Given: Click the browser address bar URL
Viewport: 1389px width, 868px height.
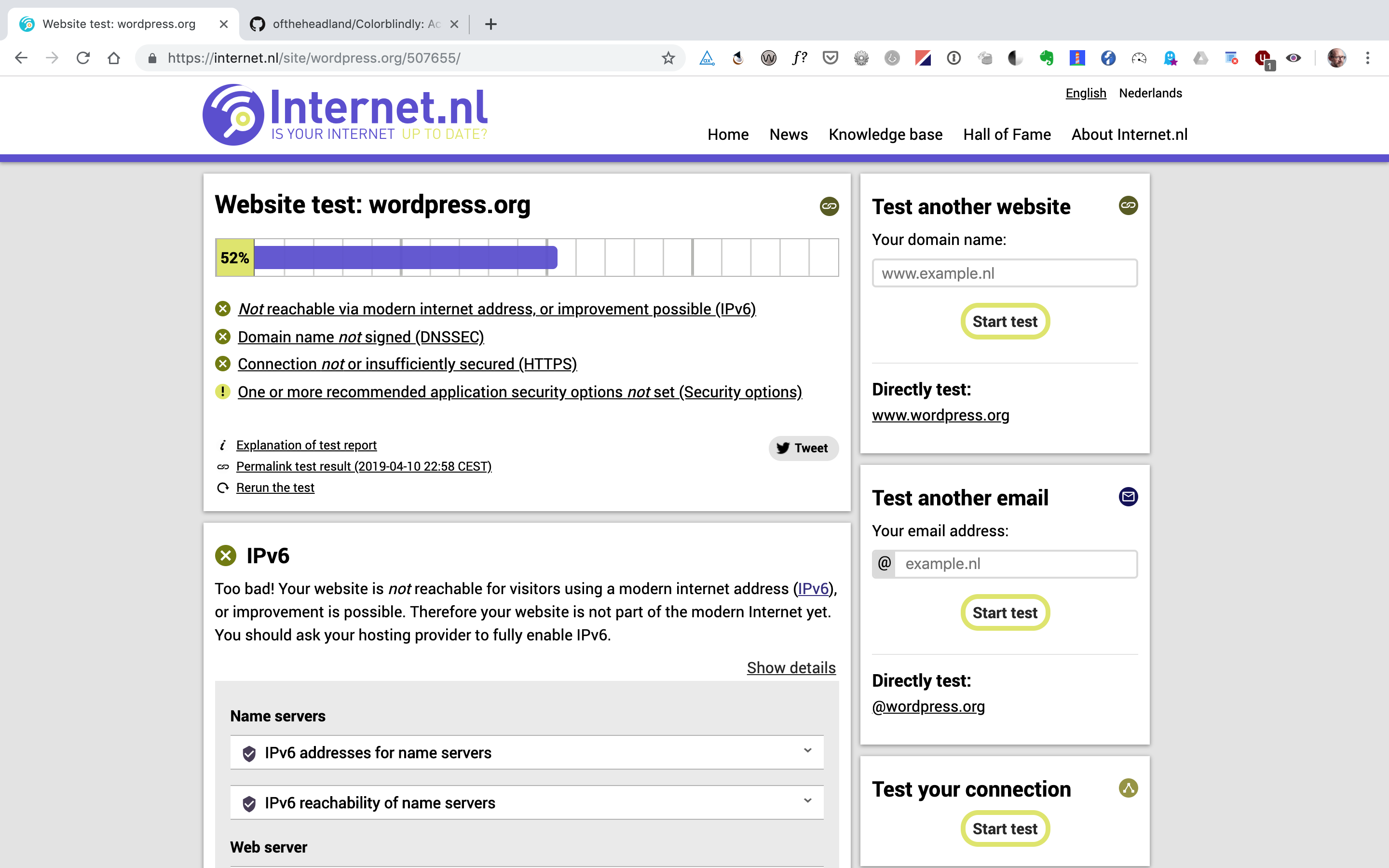Looking at the screenshot, I should (x=314, y=58).
